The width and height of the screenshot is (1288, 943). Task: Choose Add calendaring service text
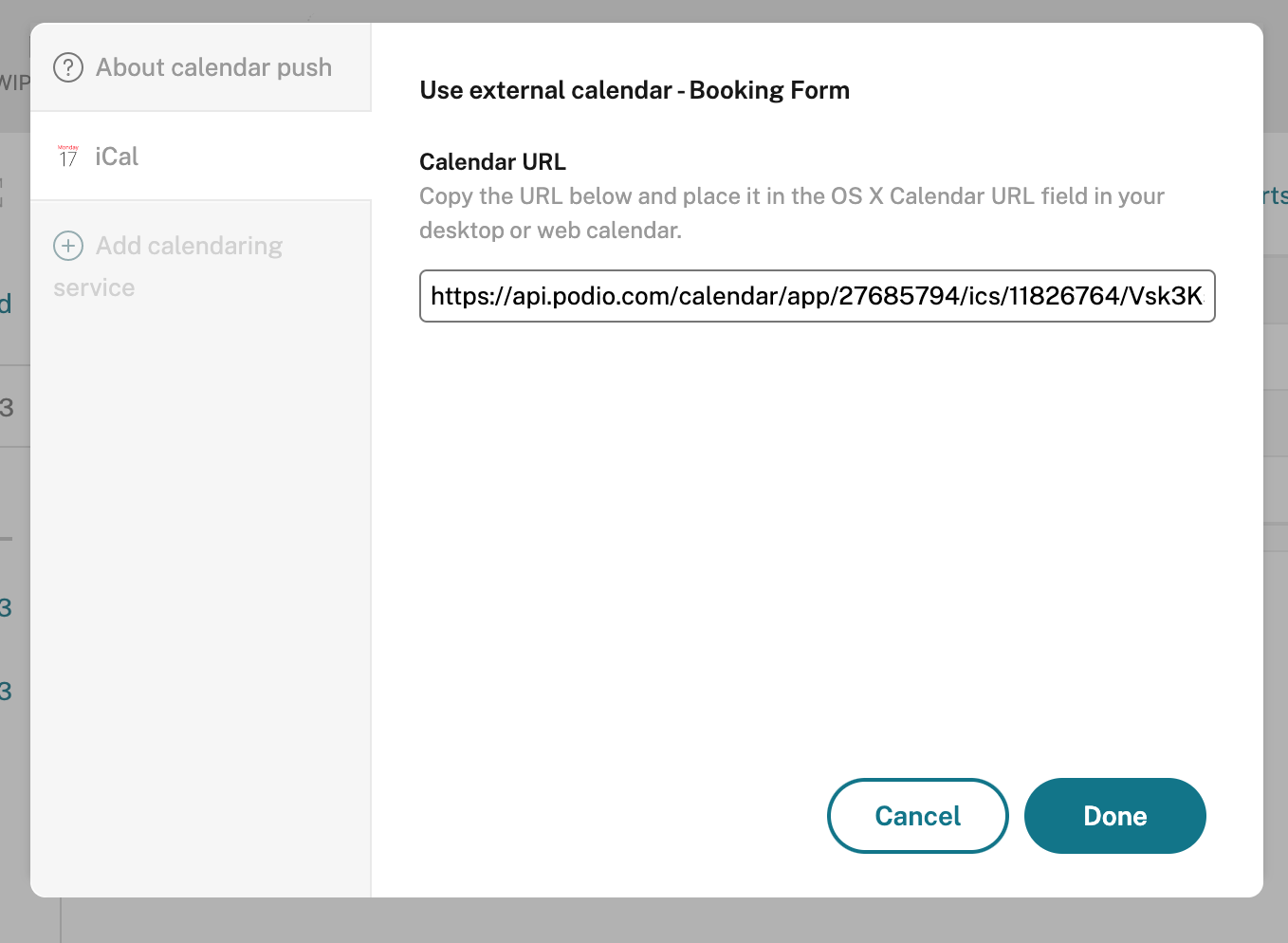coord(168,267)
